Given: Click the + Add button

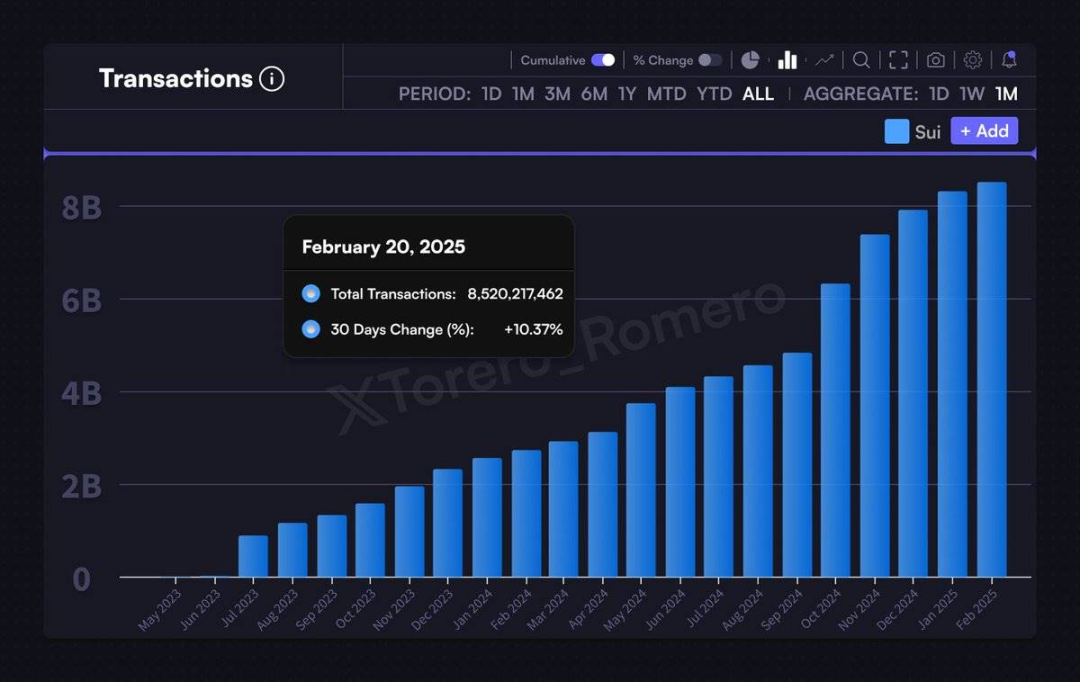Looking at the screenshot, I should pos(984,131).
